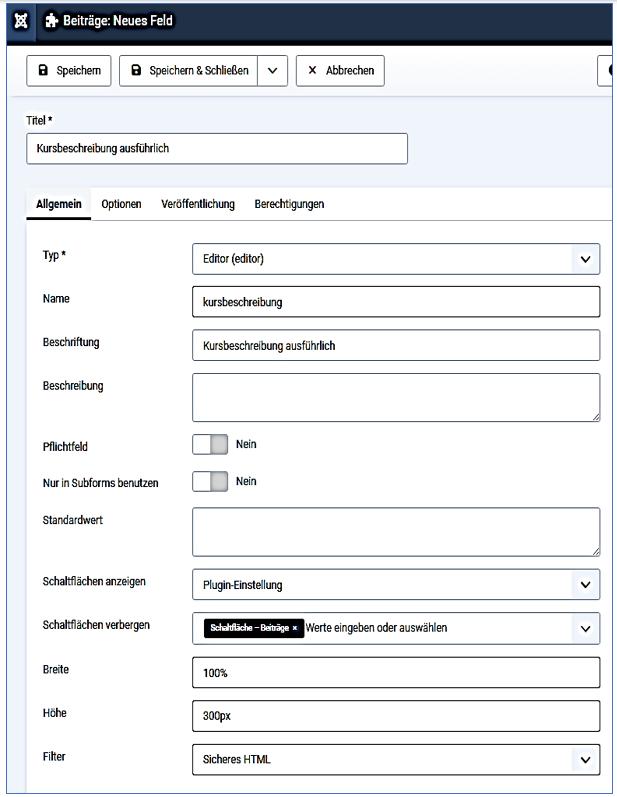Click the Höhe input field
617x797 pixels.
point(395,716)
